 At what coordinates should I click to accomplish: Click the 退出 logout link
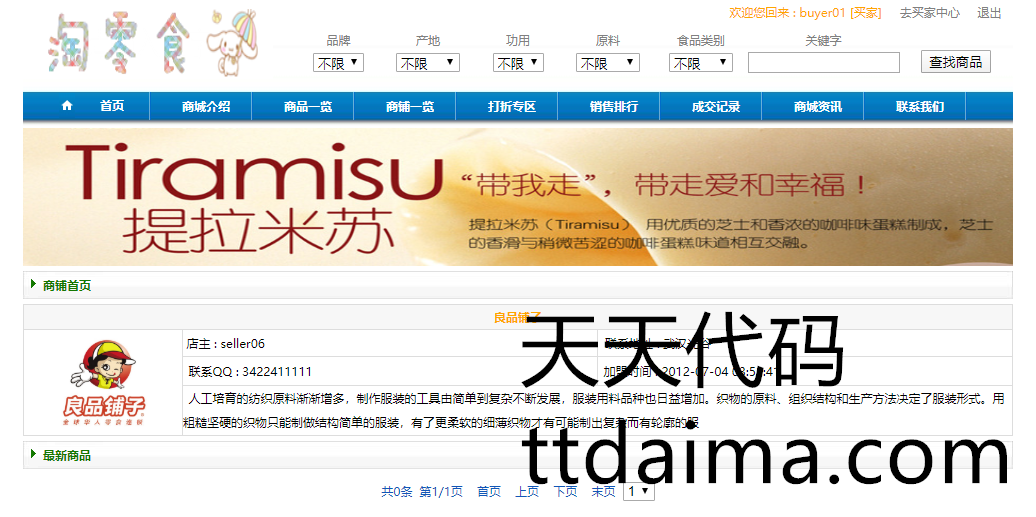pyautogui.click(x=989, y=13)
